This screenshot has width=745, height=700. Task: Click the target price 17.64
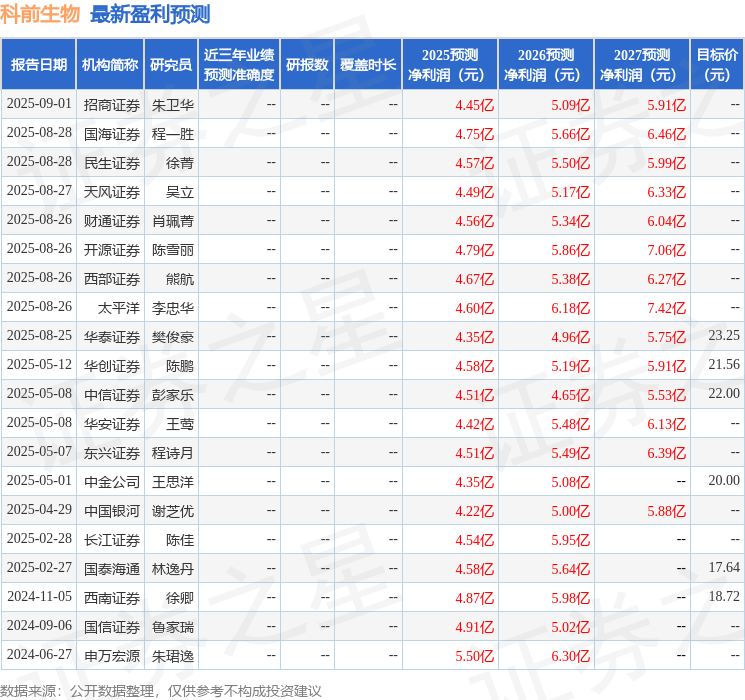[x=724, y=567]
